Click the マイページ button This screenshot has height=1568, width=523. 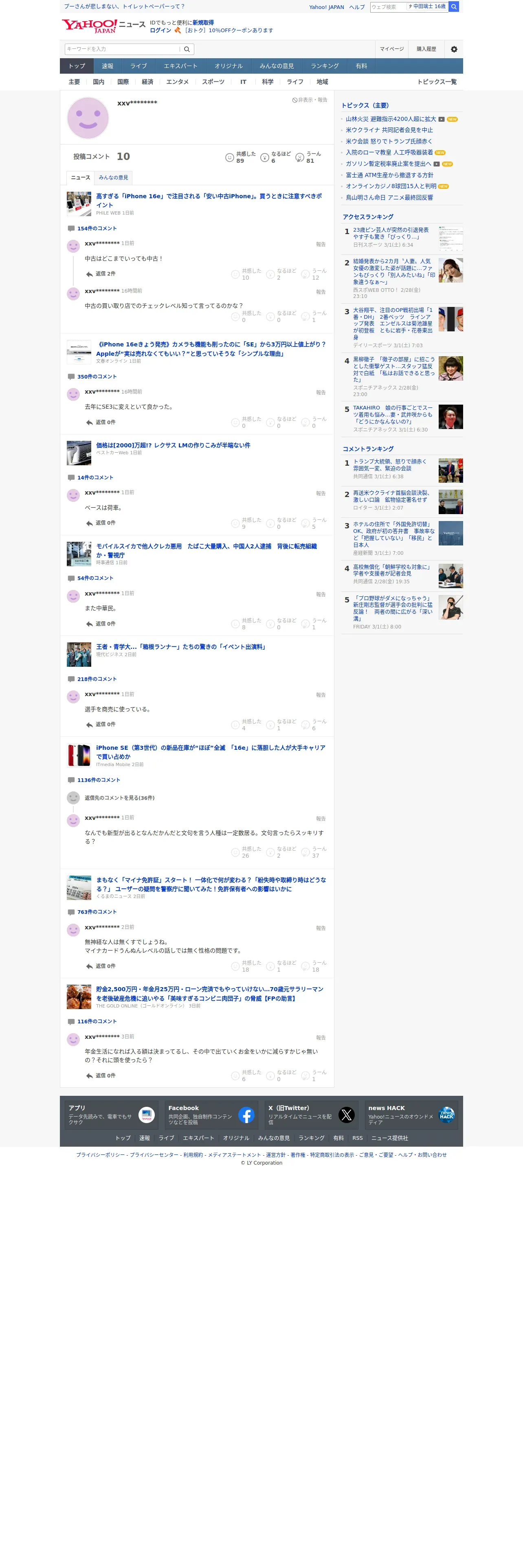pyautogui.click(x=391, y=49)
